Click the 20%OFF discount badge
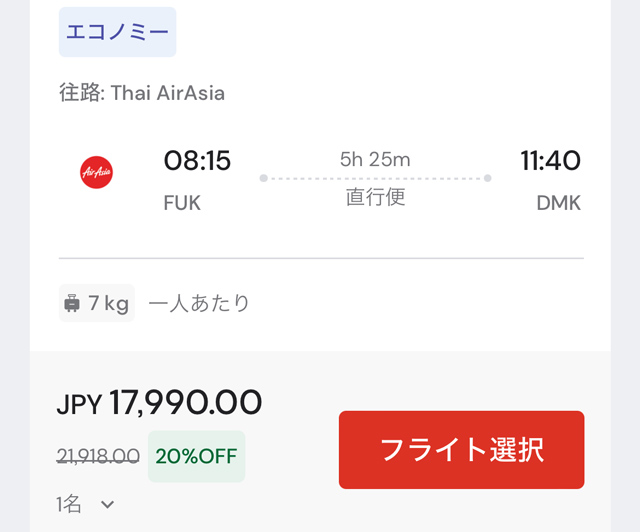The height and width of the screenshot is (532, 640). [x=196, y=456]
